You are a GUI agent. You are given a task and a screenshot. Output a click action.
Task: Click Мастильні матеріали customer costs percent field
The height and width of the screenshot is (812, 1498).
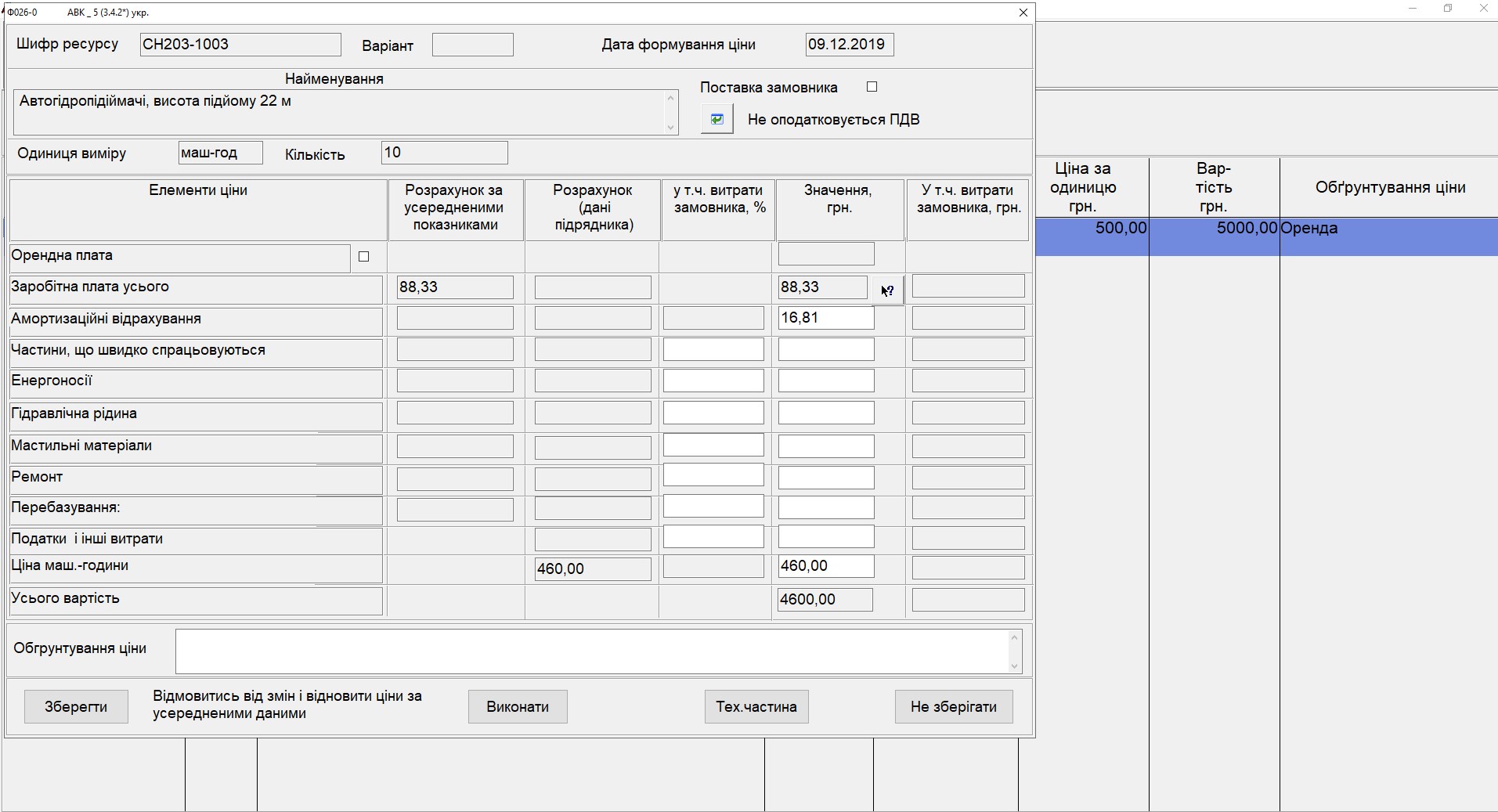click(713, 445)
